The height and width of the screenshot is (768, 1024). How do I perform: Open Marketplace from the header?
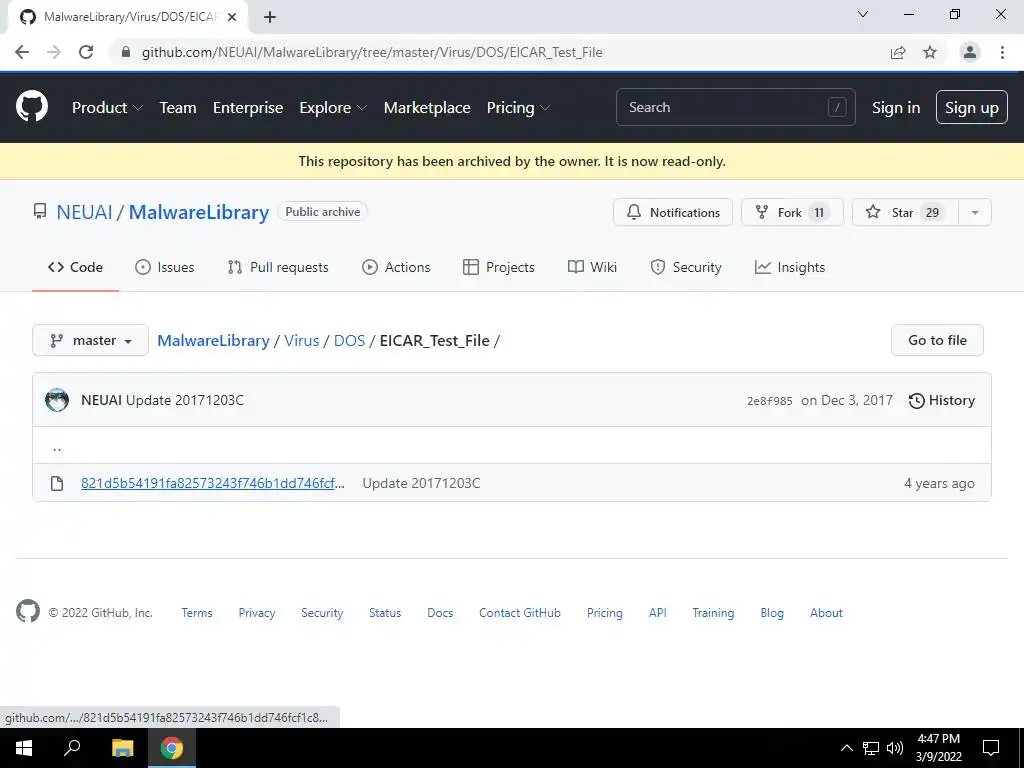click(427, 108)
